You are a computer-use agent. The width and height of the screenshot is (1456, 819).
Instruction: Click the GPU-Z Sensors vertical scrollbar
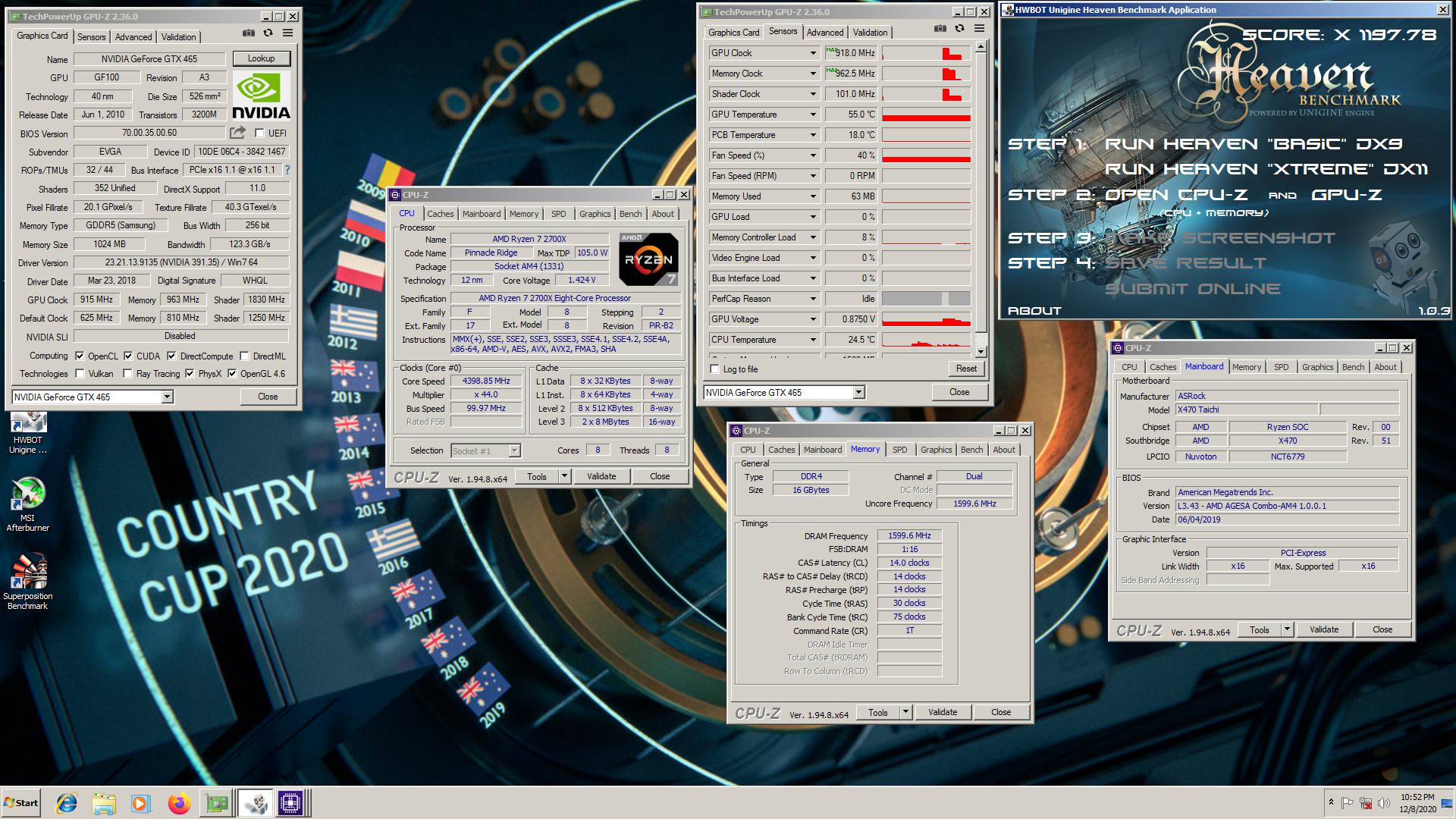pos(981,199)
